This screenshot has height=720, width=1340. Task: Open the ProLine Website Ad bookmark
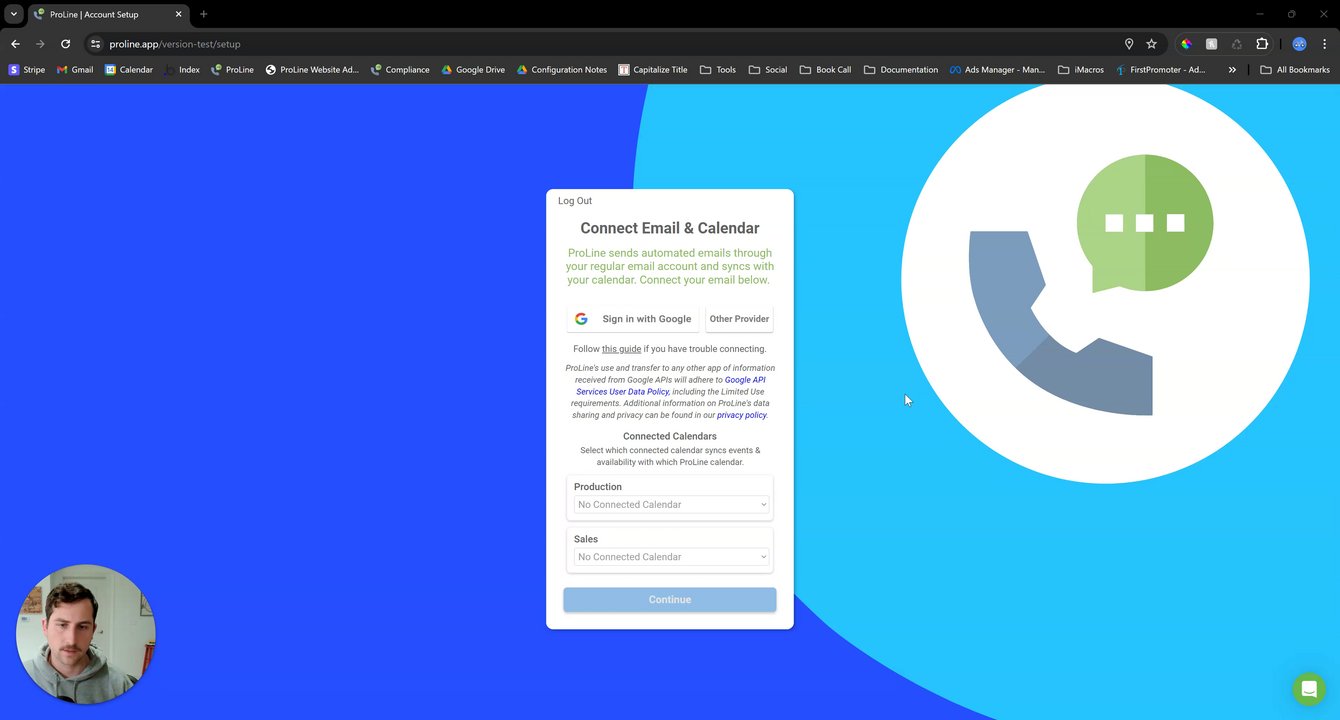[x=311, y=70]
